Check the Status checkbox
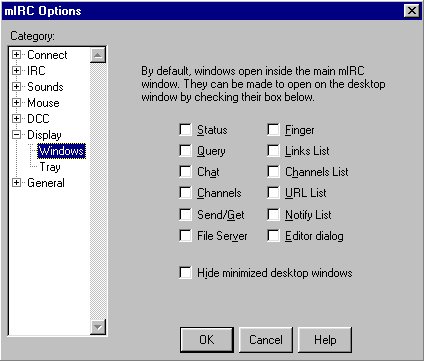Image resolution: width=424 pixels, height=361 pixels. (x=185, y=129)
